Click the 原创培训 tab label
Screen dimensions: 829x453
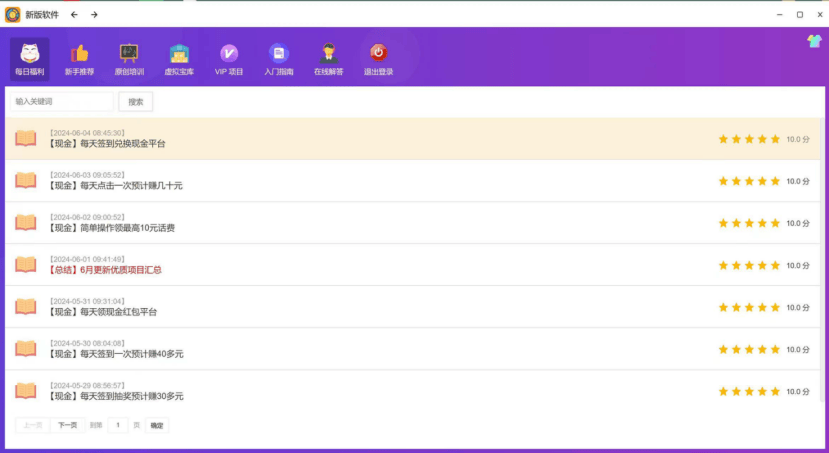click(x=129, y=72)
